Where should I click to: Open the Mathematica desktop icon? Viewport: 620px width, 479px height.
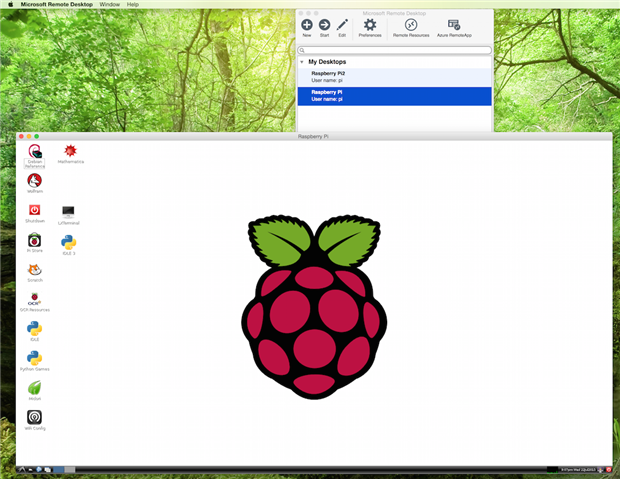[70, 151]
